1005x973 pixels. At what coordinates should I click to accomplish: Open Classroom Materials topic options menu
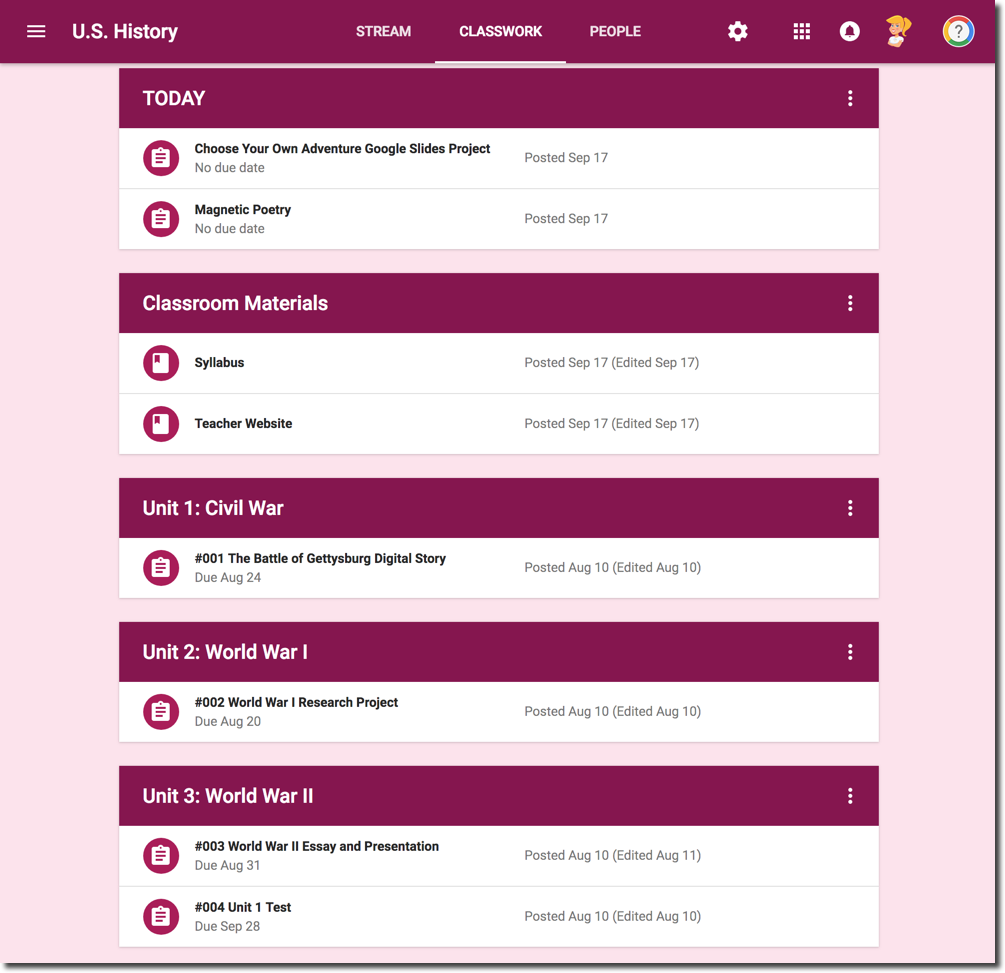click(850, 303)
